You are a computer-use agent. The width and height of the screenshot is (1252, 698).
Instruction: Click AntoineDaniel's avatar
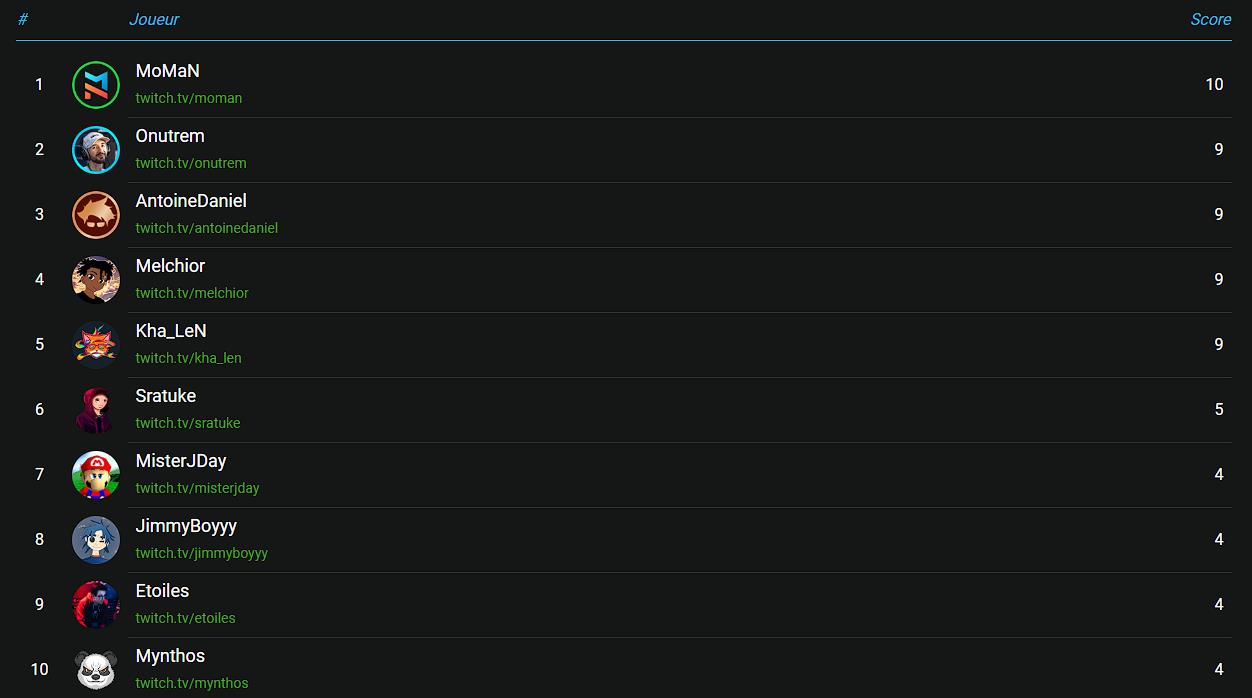[x=96, y=215]
